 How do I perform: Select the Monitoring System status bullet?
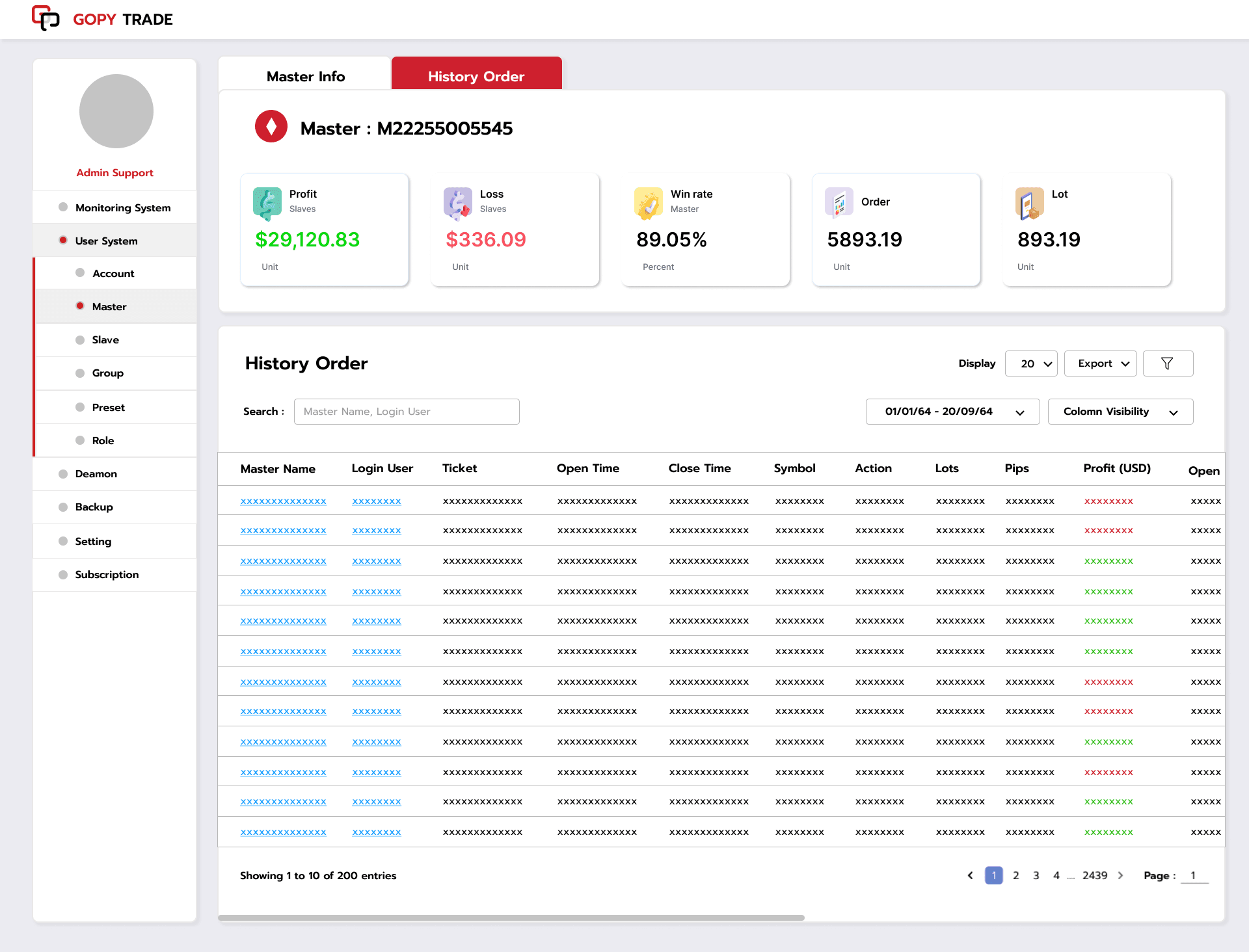[x=63, y=207]
